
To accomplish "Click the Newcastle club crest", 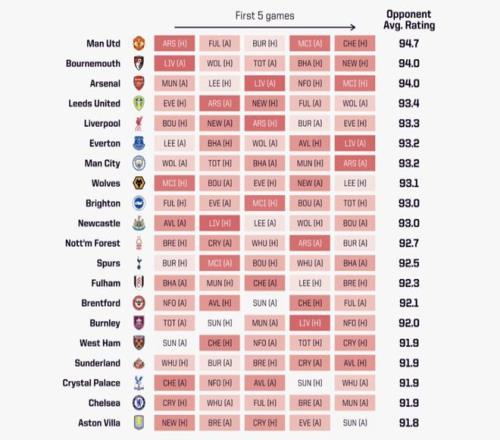I will (x=139, y=223).
